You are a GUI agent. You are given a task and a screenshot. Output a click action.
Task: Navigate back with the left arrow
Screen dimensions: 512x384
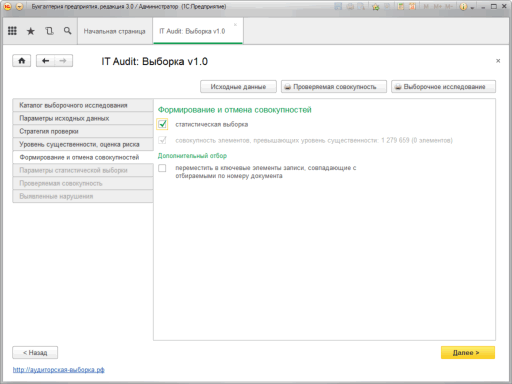click(45, 61)
